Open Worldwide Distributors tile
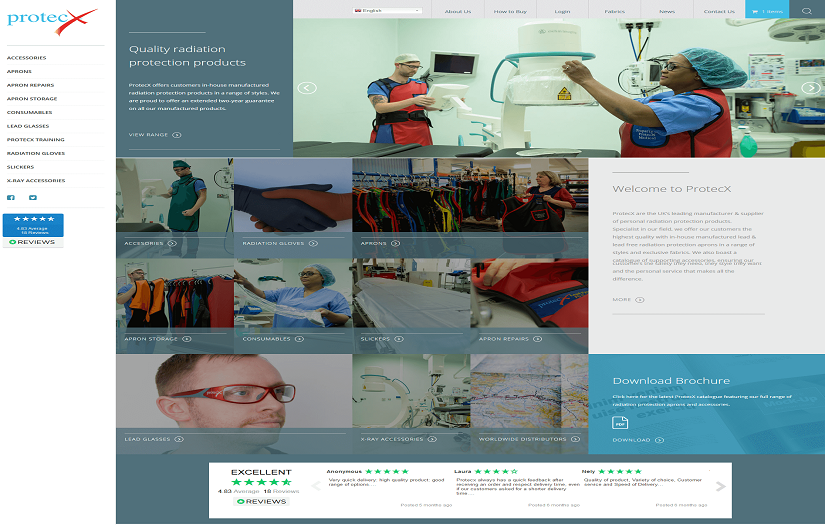 point(529,403)
